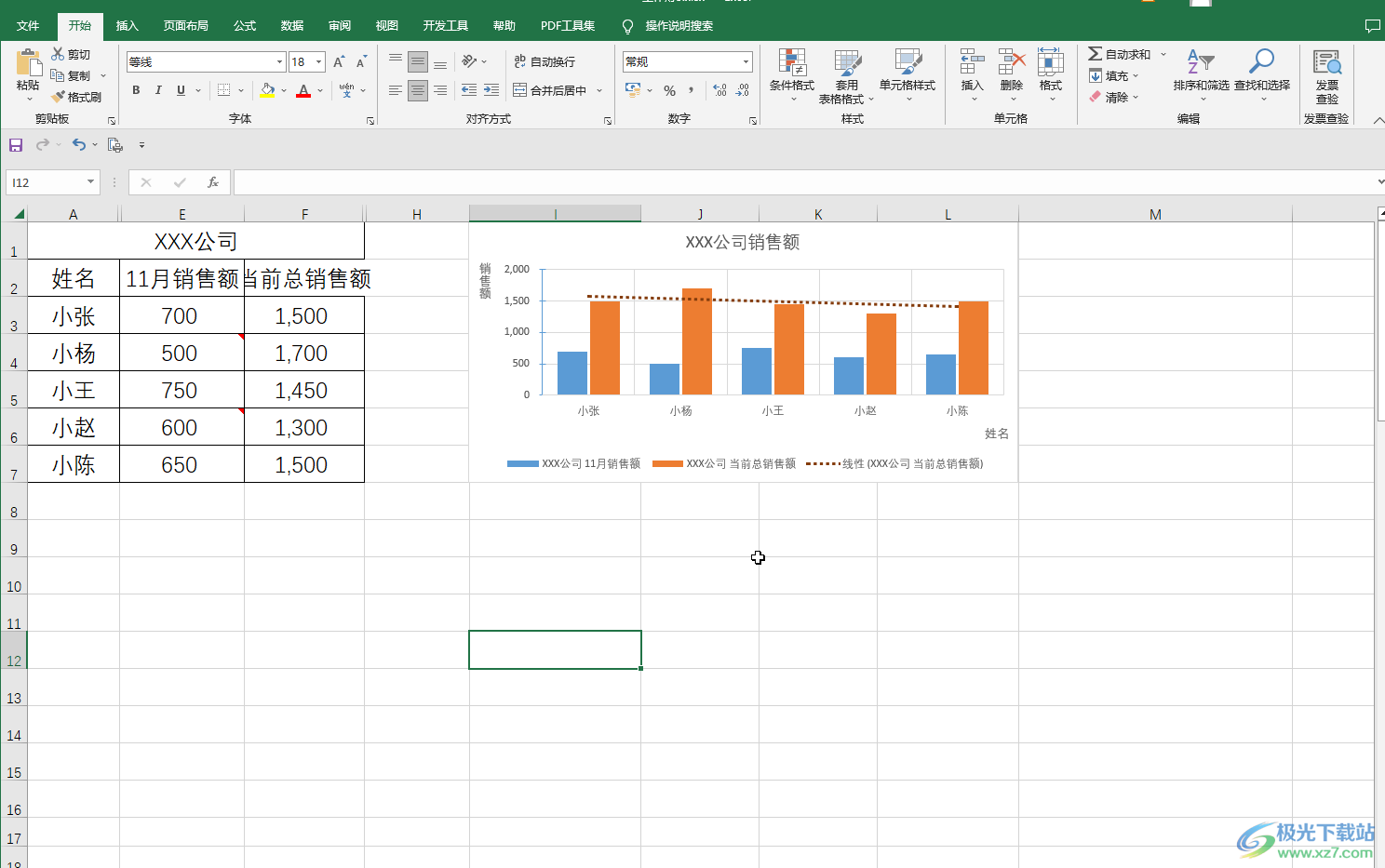This screenshot has width=1385, height=868.
Task: Click the print preview quick access icon
Action: [x=115, y=144]
